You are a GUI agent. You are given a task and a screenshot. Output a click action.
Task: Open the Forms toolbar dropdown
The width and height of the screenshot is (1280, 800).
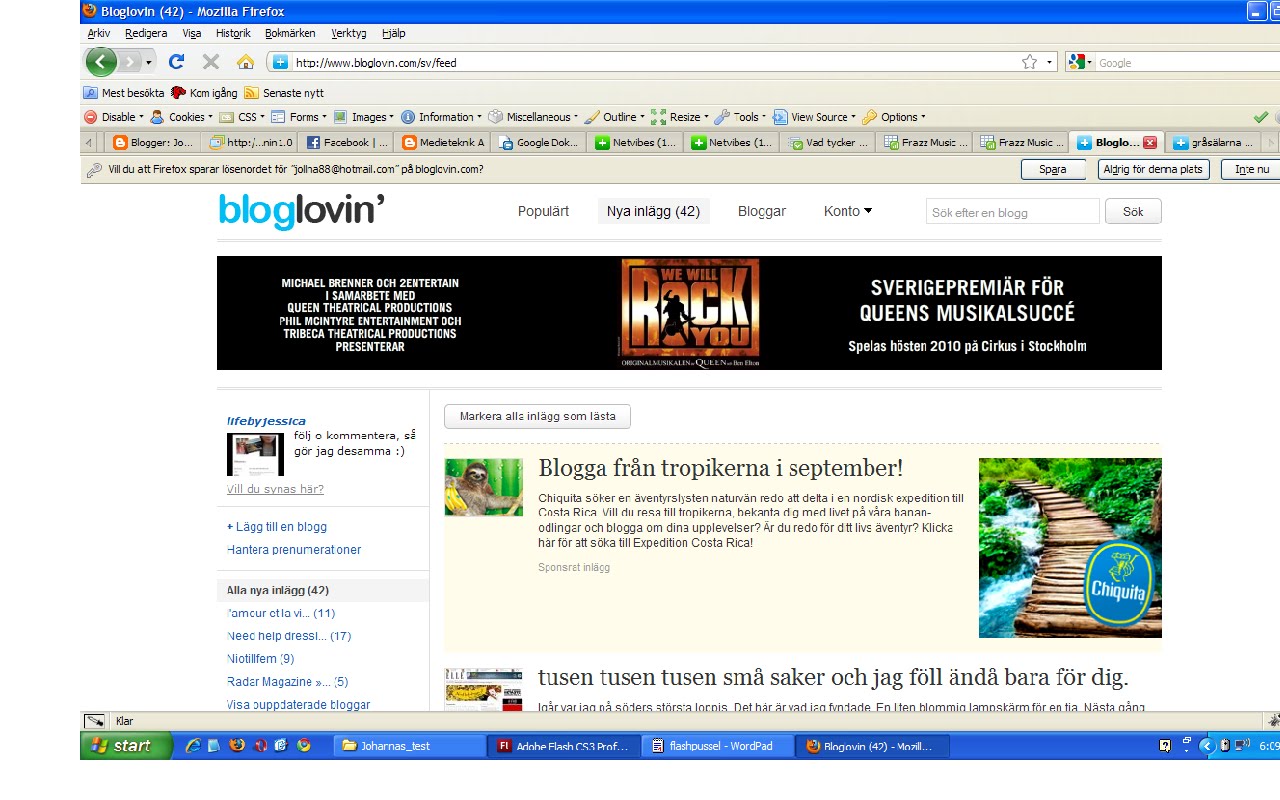click(x=300, y=117)
